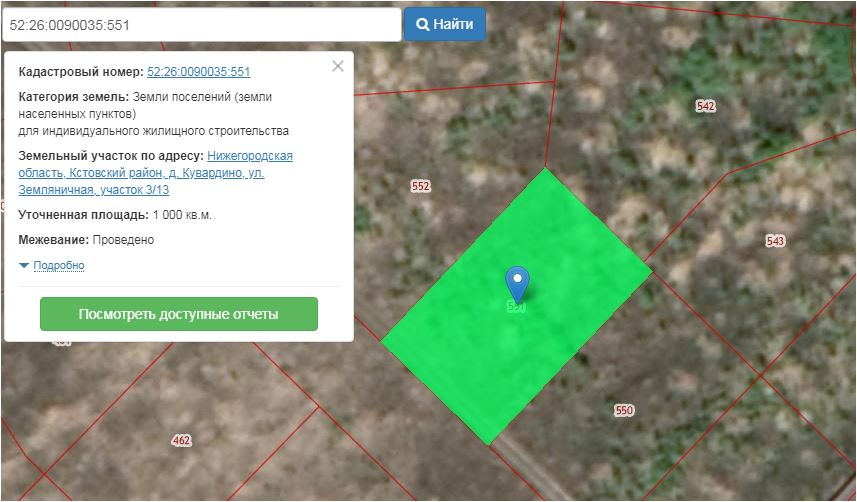Click Посмотреть доступные отчеты button
Screen dimensions: 857x502
(178, 314)
